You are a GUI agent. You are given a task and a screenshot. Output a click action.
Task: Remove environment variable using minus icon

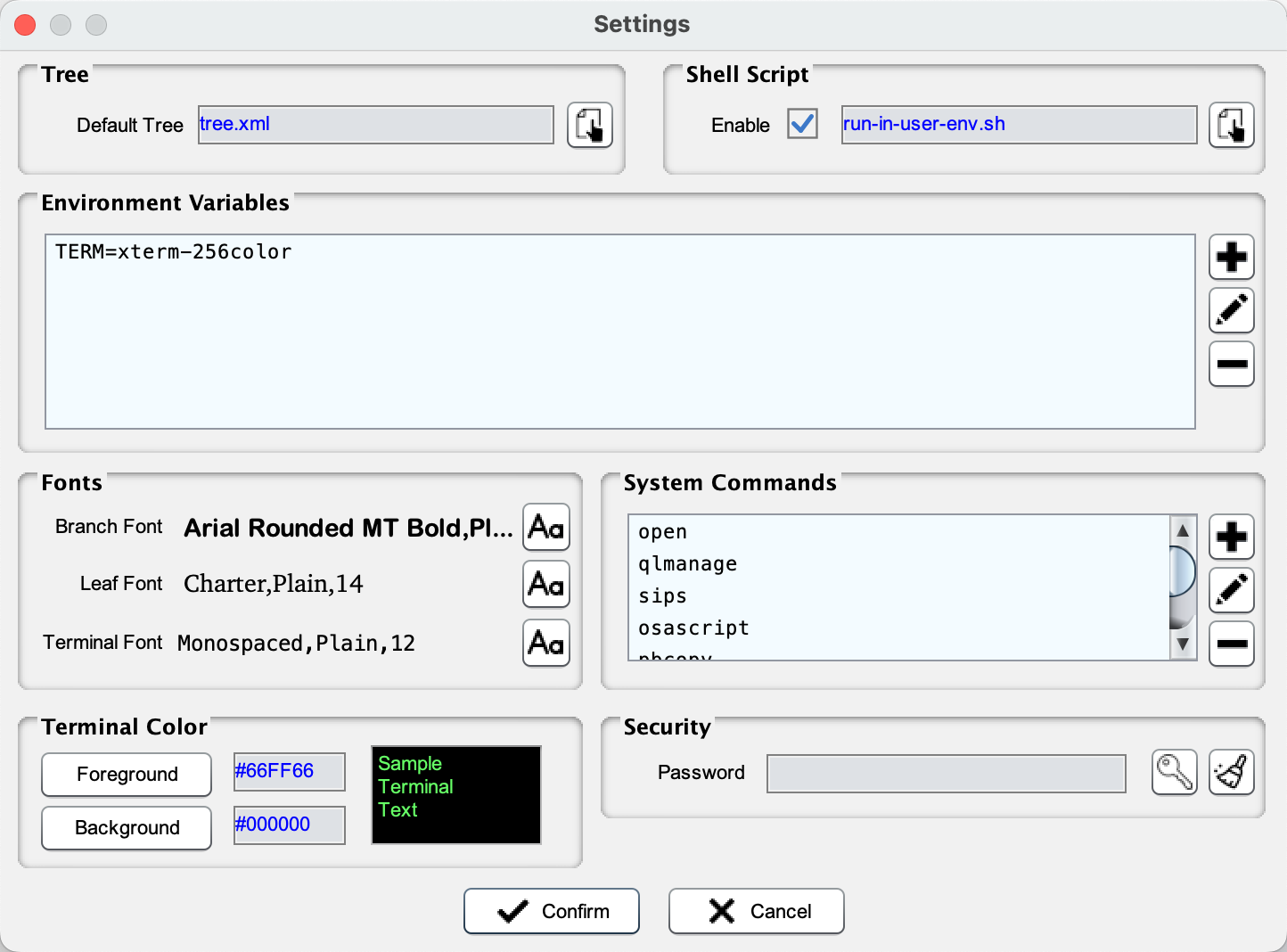point(1231,364)
